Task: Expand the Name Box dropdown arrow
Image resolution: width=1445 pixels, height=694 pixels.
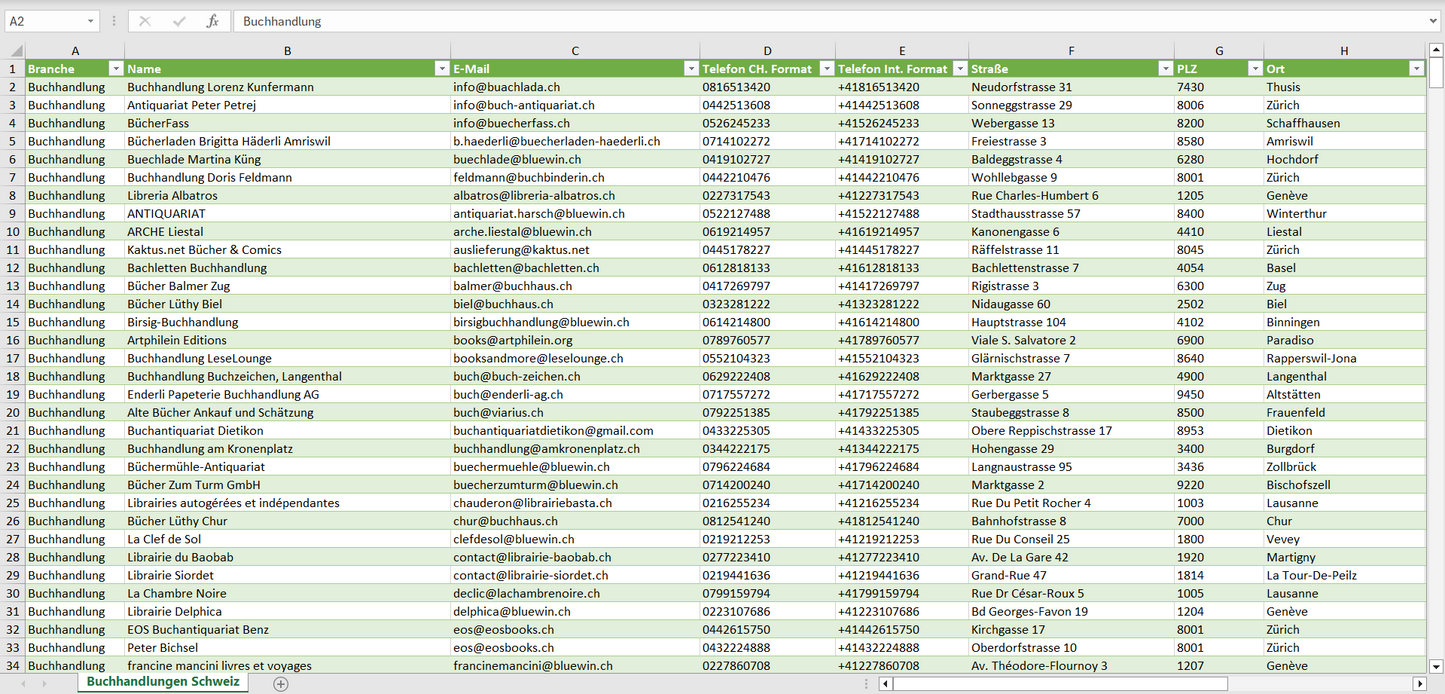Action: (x=91, y=21)
